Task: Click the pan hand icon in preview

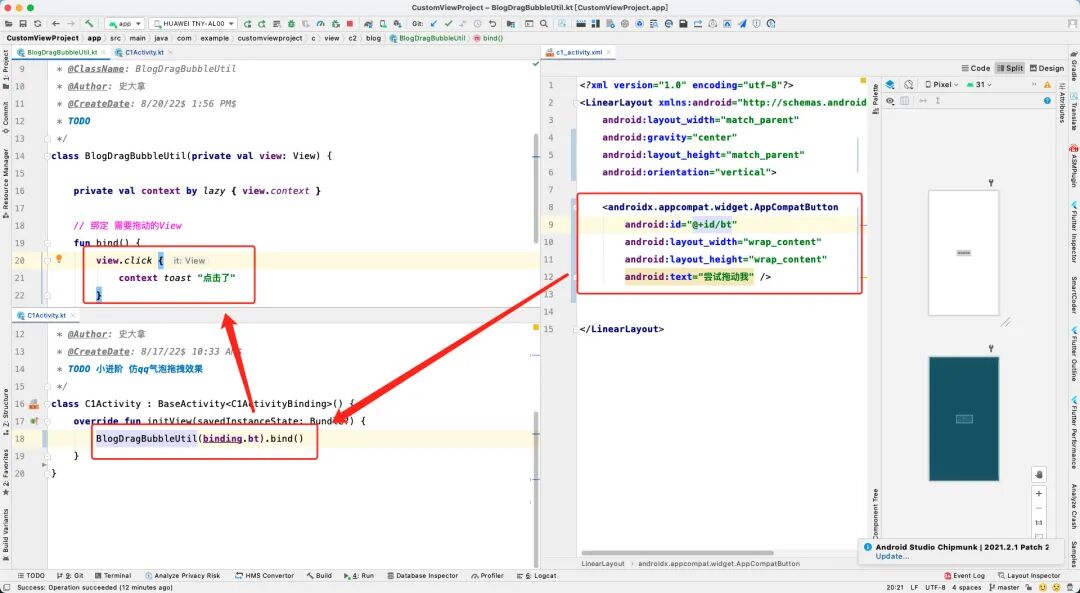Action: pos(1039,475)
